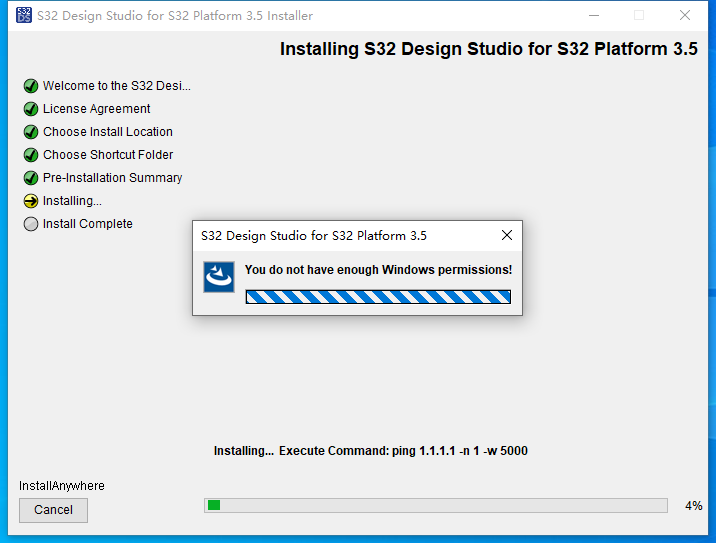Click 'You do not have enough Windows permissions!' message
The width and height of the screenshot is (716, 543).
(x=379, y=270)
